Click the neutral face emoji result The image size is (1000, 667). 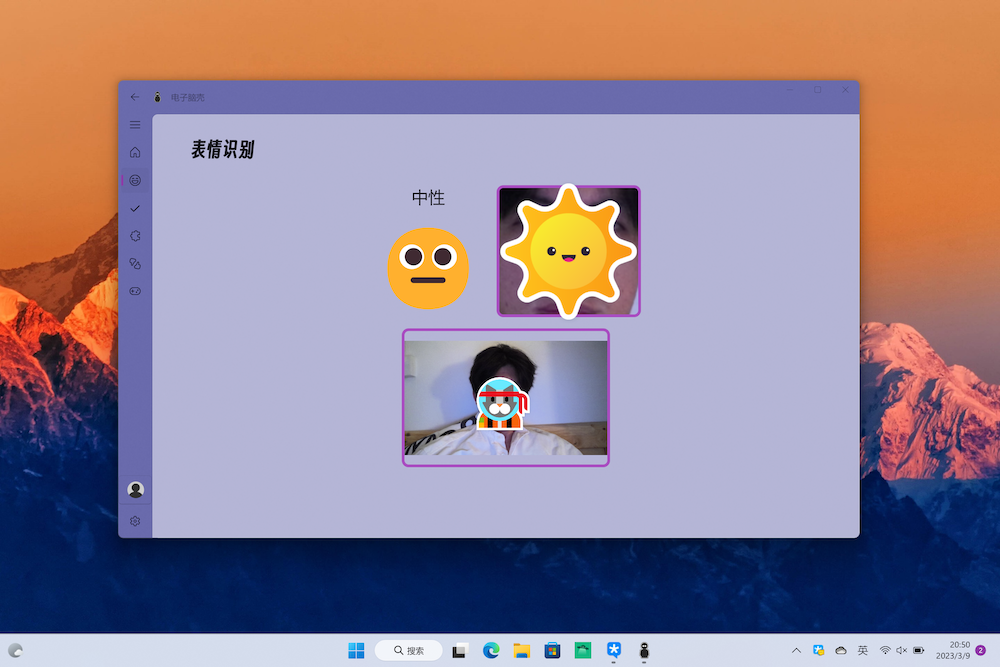(x=428, y=268)
